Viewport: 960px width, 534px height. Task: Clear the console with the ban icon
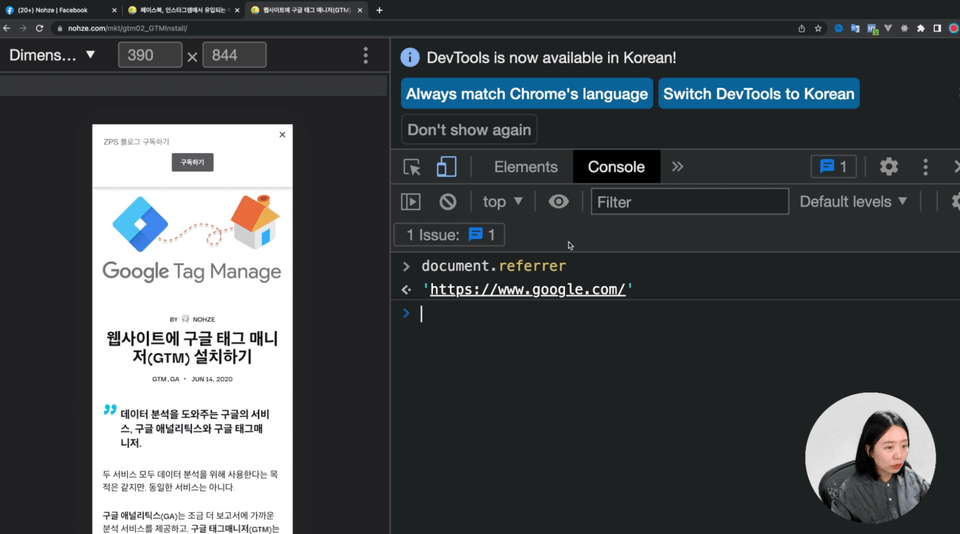point(448,201)
